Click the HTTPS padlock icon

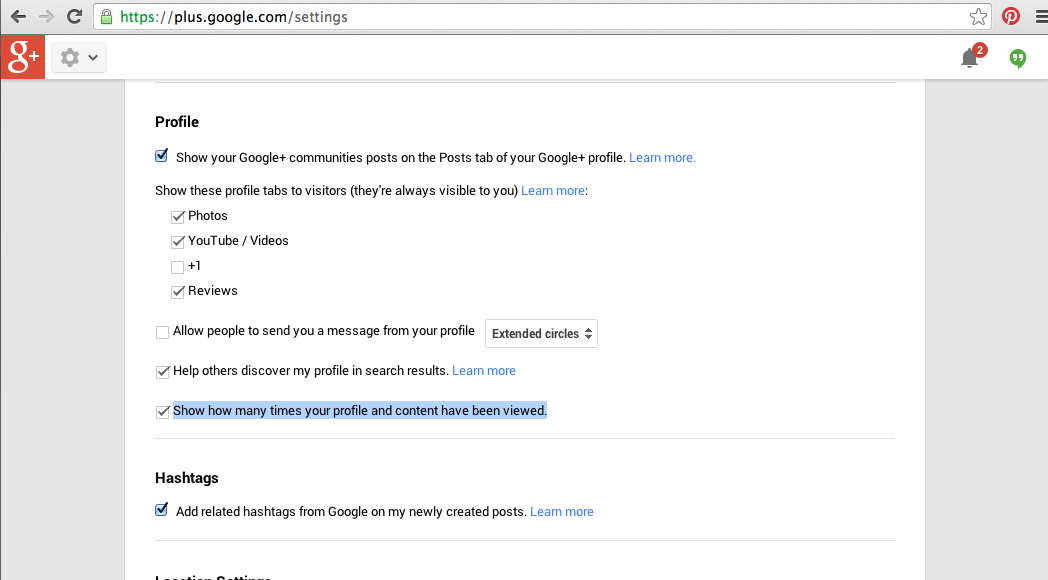[x=106, y=16]
